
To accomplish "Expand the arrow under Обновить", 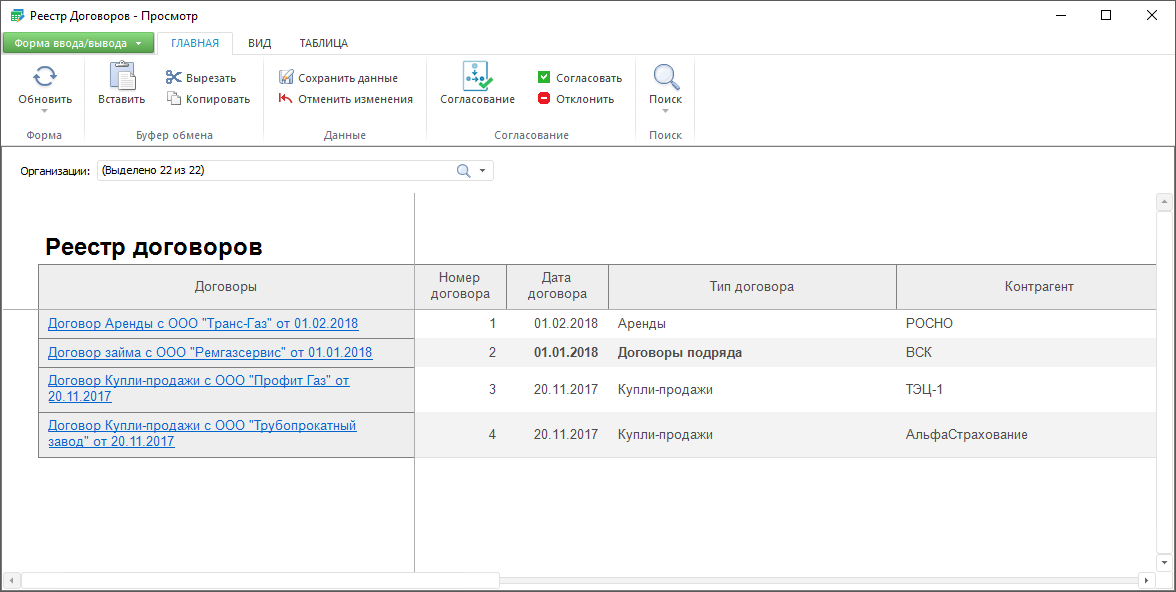I will (x=45, y=111).
